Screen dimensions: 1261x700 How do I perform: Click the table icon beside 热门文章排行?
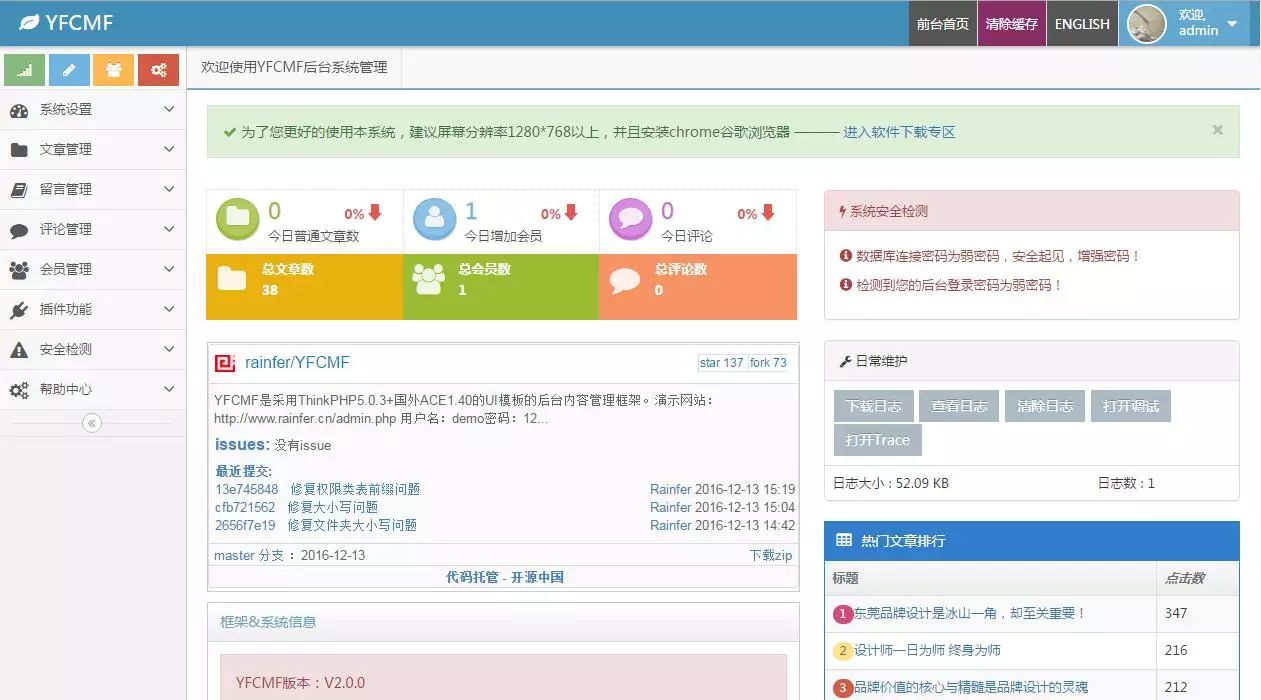click(844, 540)
